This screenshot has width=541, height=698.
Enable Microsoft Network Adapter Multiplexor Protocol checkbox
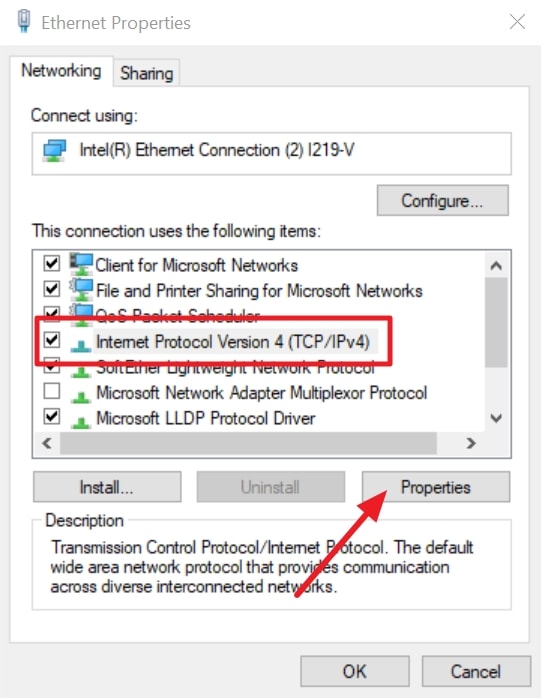[x=52, y=391]
